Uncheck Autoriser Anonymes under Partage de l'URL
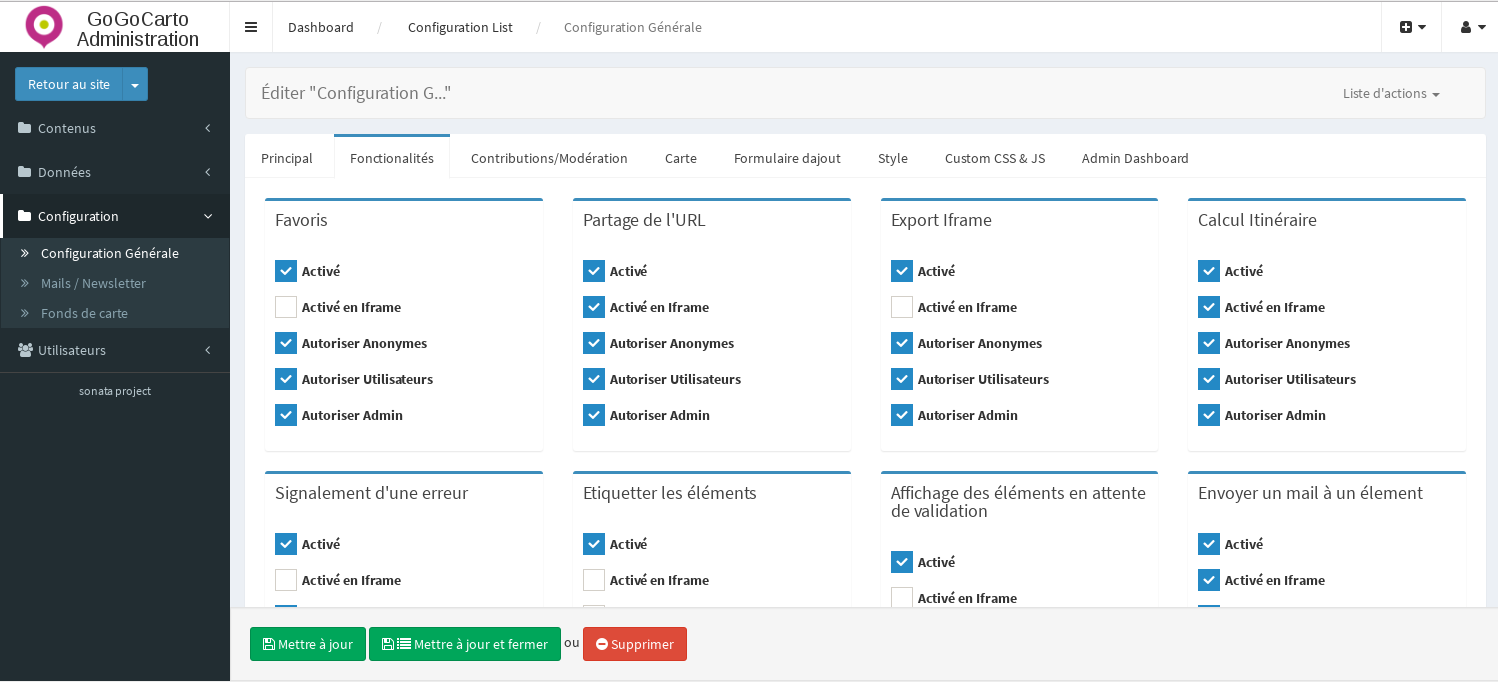Image resolution: width=1498 pixels, height=682 pixels. click(594, 343)
